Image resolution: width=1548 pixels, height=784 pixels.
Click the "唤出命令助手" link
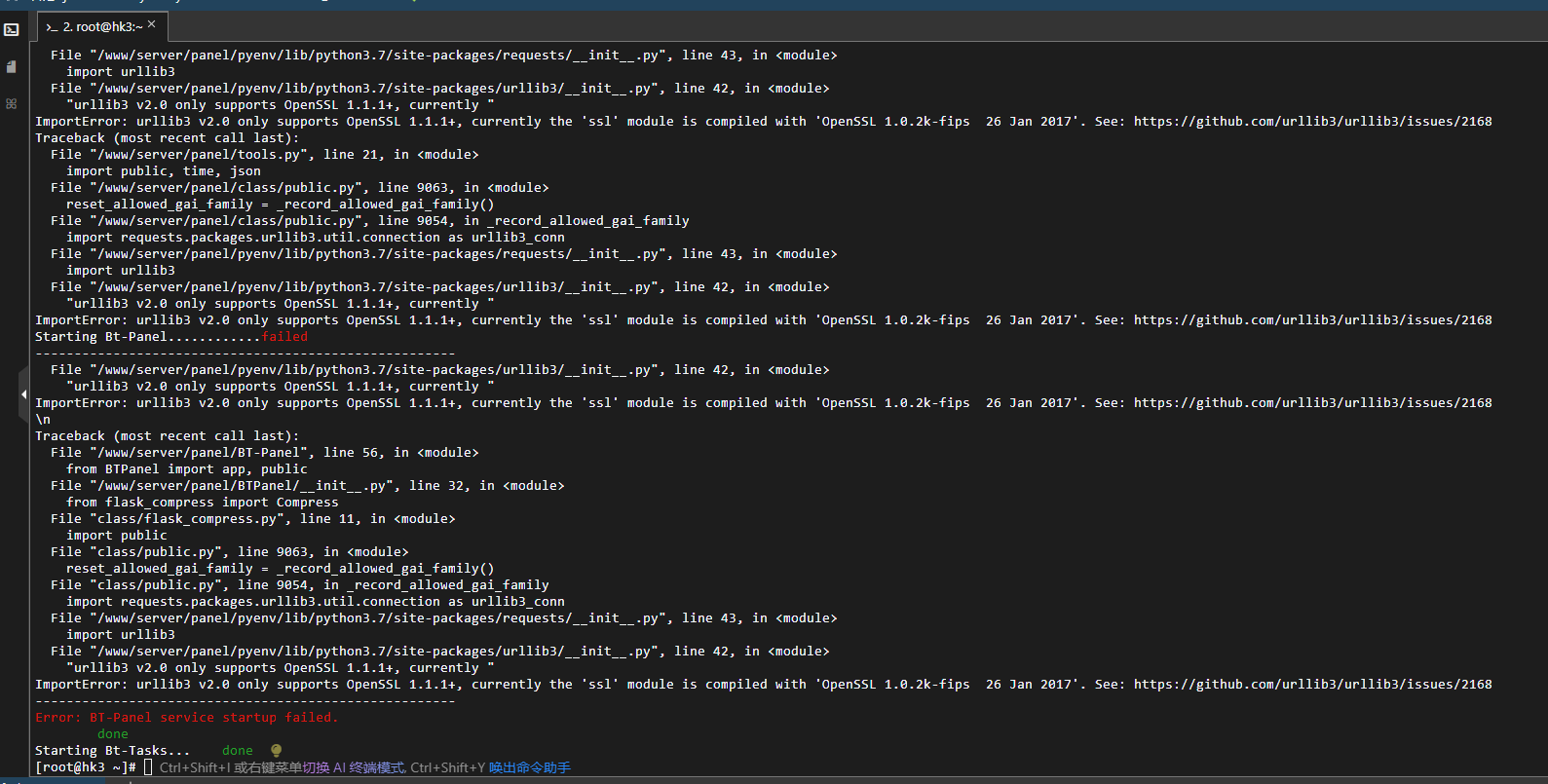tap(529, 767)
